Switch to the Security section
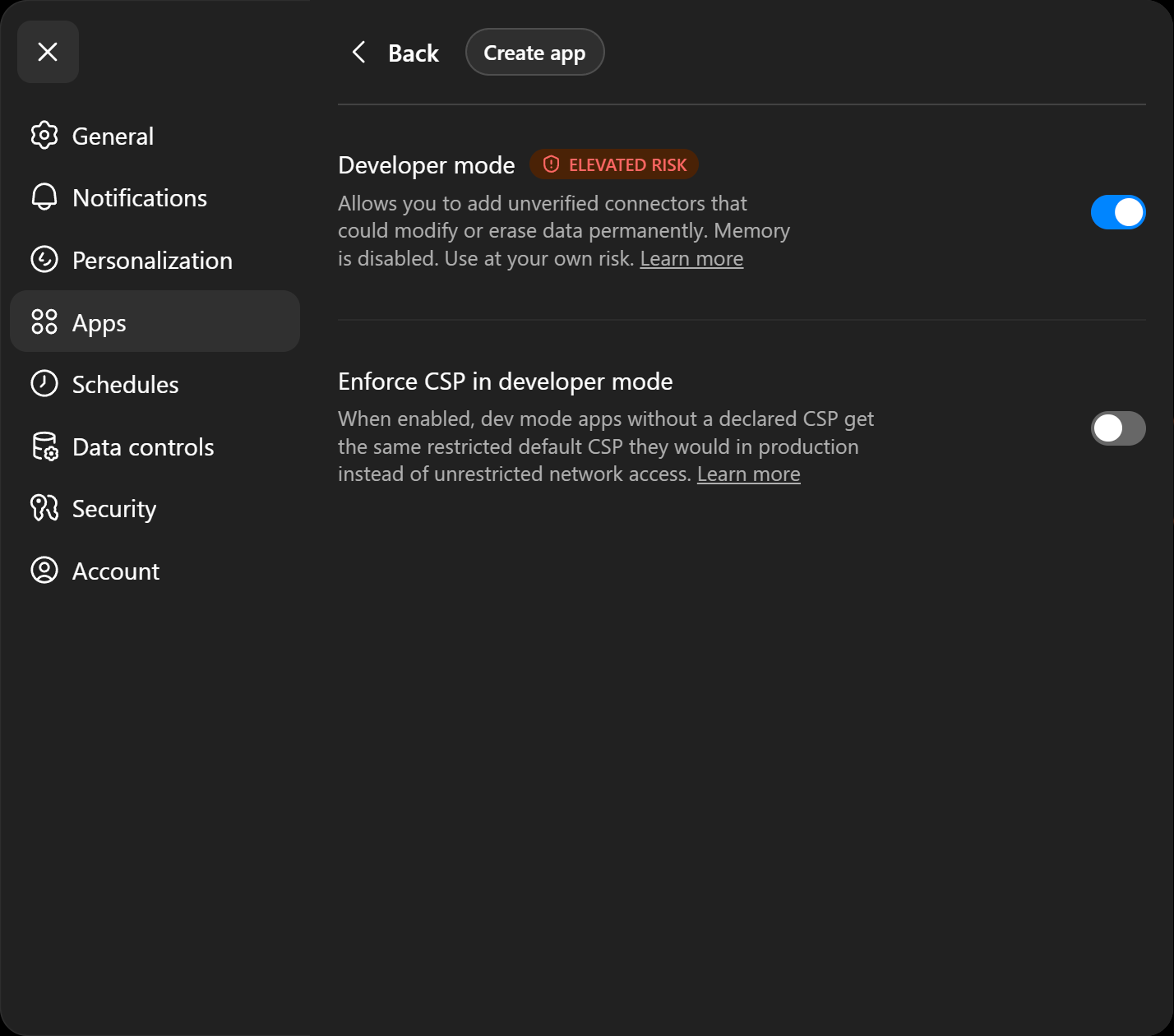 pyautogui.click(x=155, y=508)
